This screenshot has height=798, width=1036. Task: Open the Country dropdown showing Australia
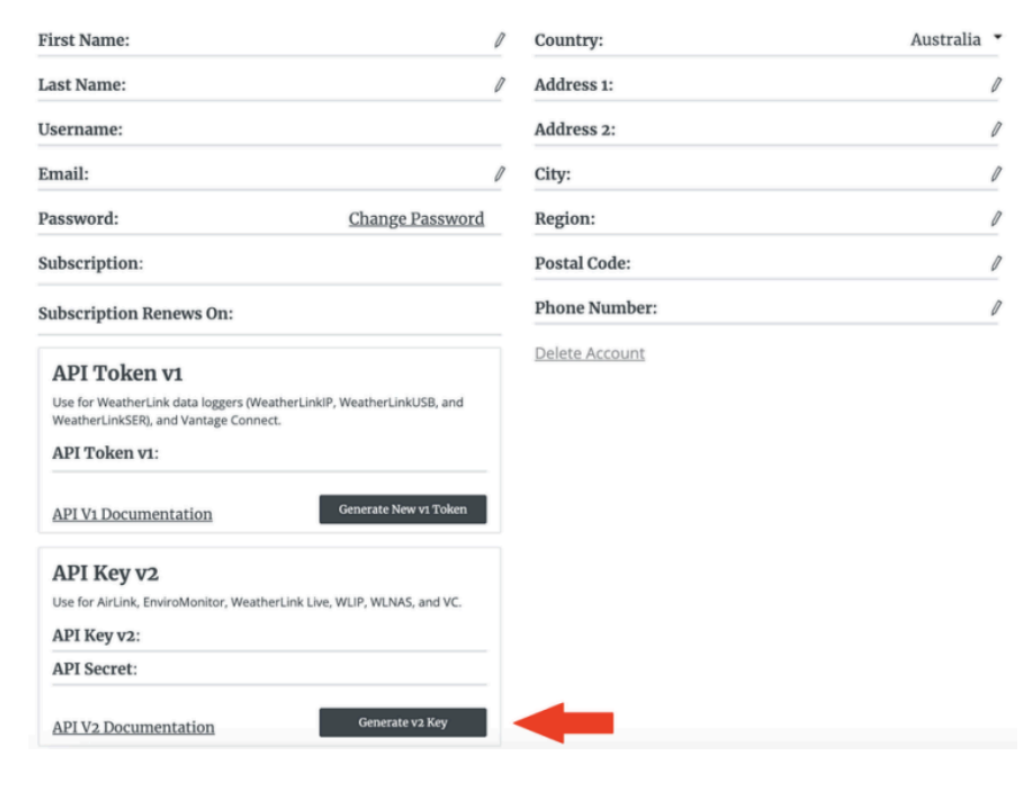tap(956, 40)
